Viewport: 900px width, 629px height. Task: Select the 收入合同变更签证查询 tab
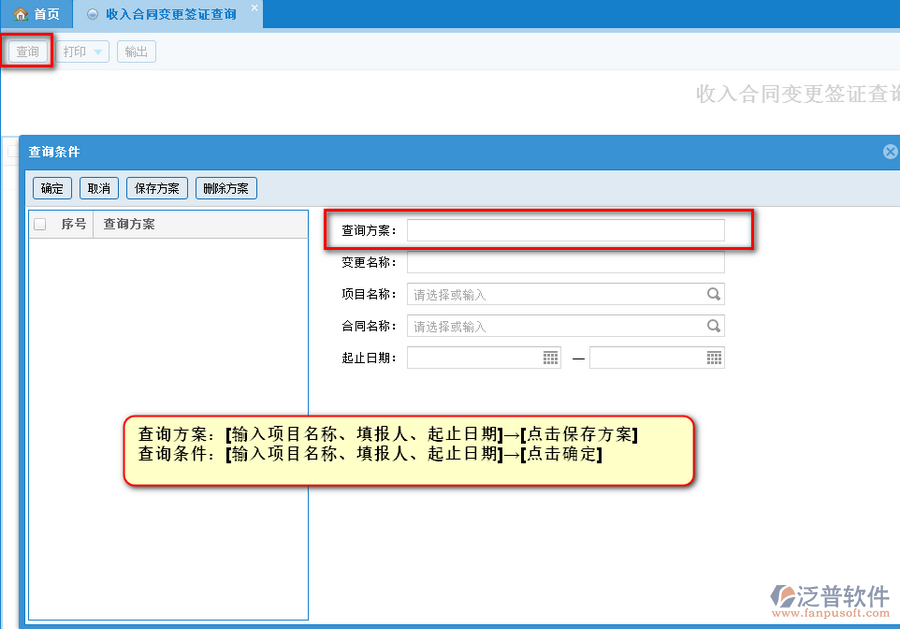point(170,15)
